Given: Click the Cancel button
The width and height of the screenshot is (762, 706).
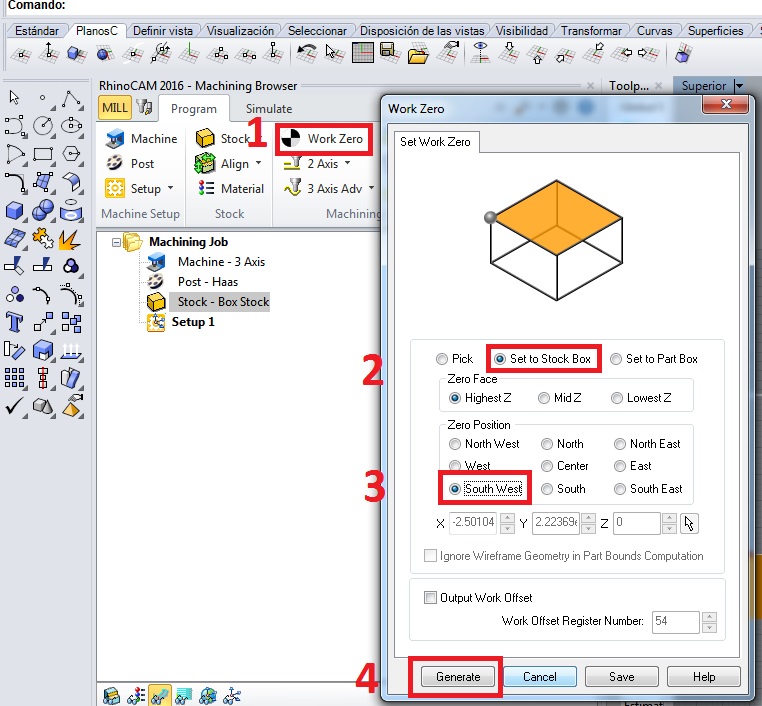Looking at the screenshot, I should pos(539,677).
